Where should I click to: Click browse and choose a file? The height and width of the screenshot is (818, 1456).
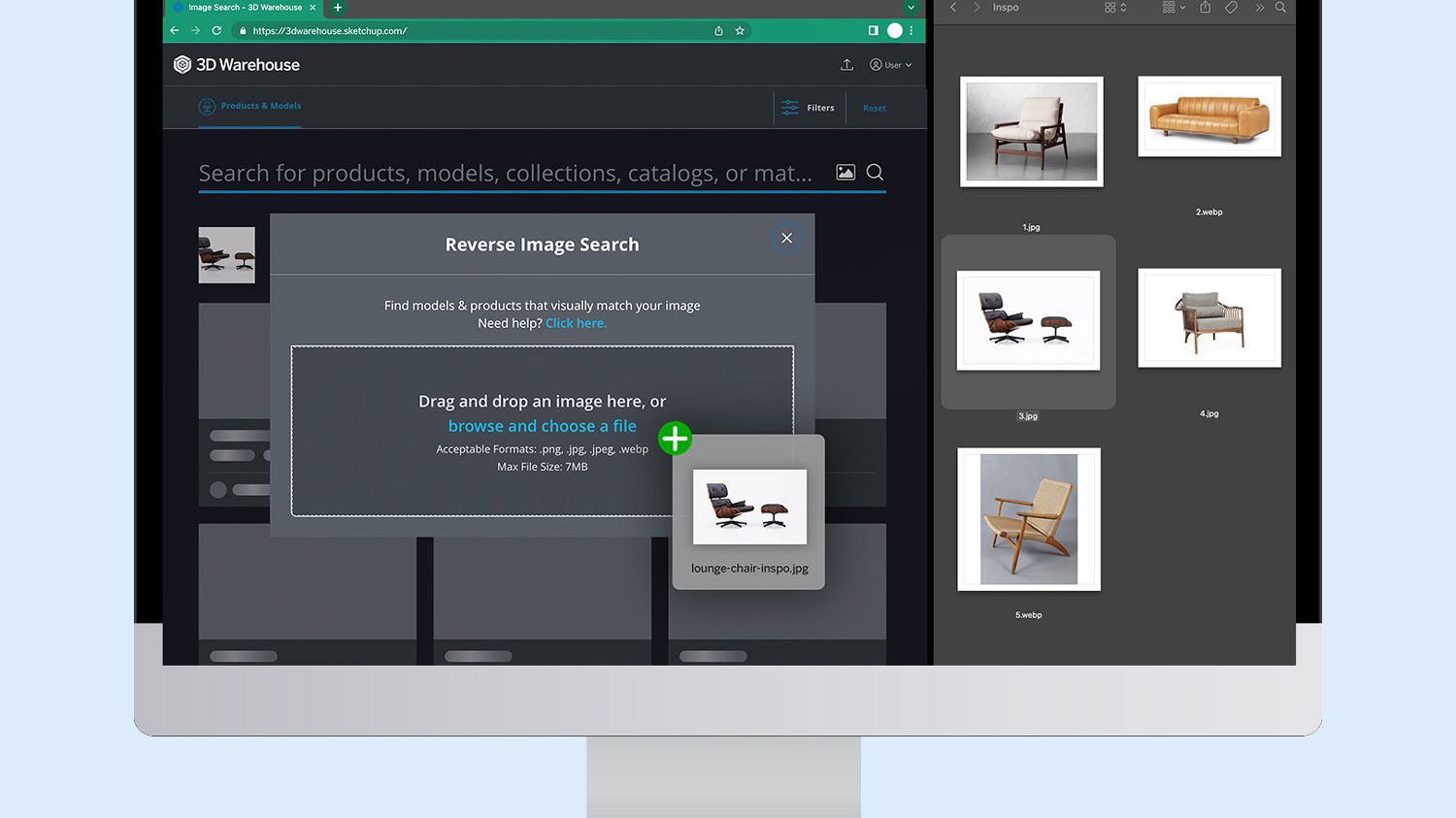click(x=543, y=426)
